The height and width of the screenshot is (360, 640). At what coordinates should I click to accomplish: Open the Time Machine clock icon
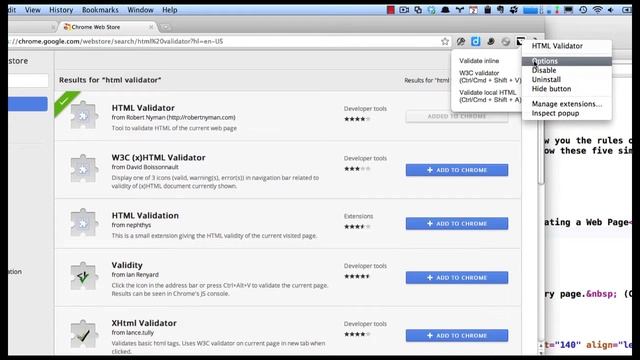pyautogui.click(x=583, y=10)
